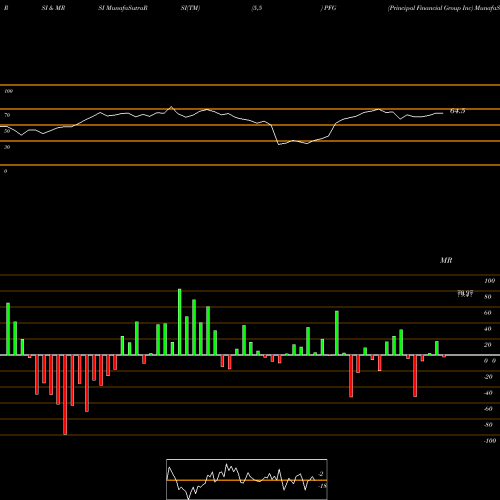Click the 50 level label on RSI axis
The width and height of the screenshot is (500, 500).
click(x=7, y=131)
